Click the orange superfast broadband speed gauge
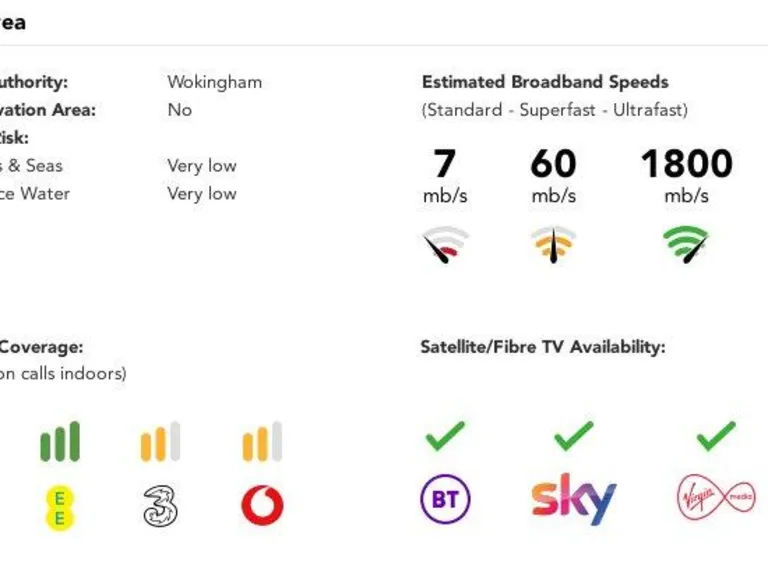 [x=553, y=244]
